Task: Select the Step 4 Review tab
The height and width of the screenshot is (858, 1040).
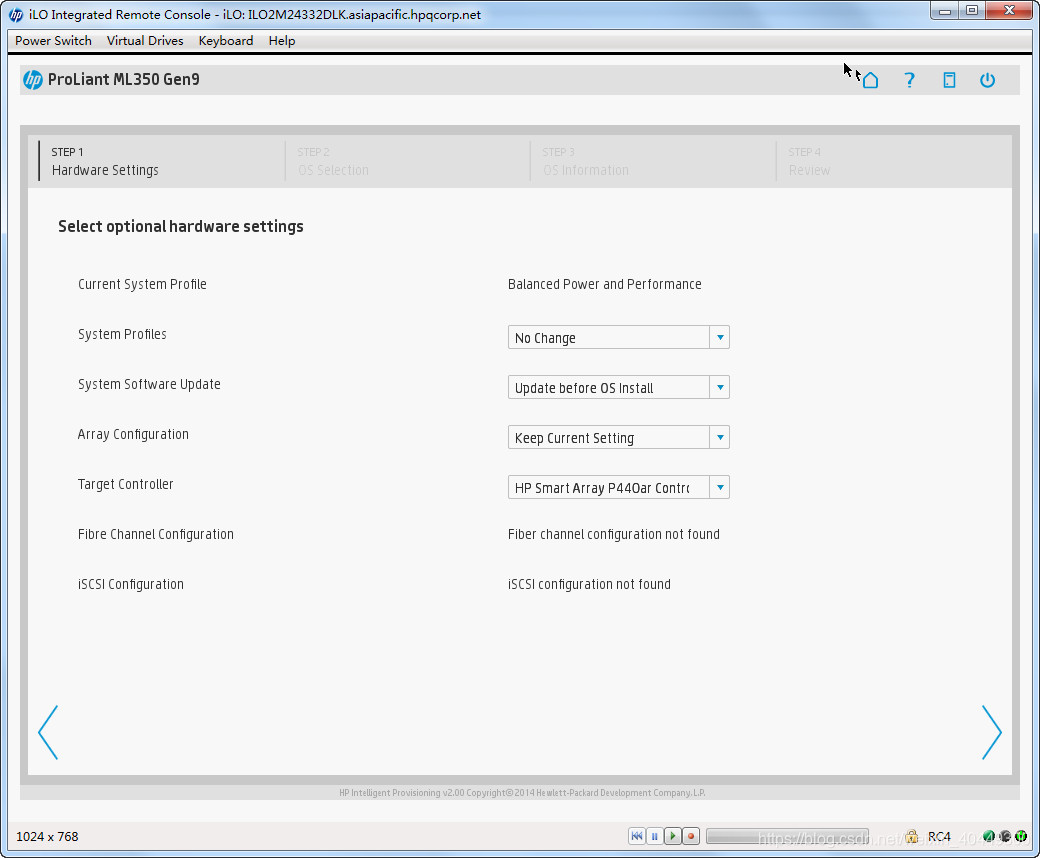Action: pos(893,161)
